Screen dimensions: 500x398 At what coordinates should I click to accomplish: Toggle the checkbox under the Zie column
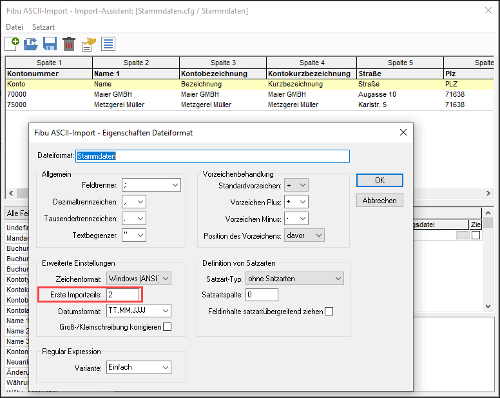[x=476, y=235]
